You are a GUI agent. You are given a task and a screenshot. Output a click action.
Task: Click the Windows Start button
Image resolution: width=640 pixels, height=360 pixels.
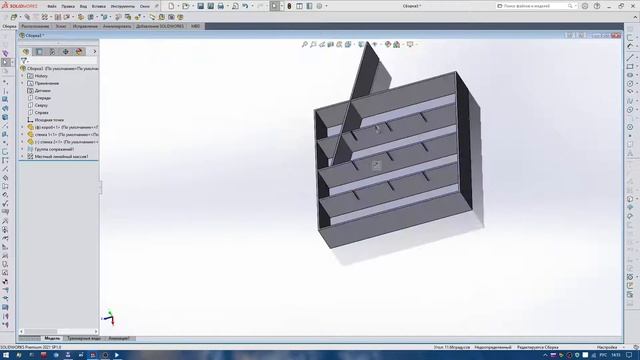[x=6, y=355]
